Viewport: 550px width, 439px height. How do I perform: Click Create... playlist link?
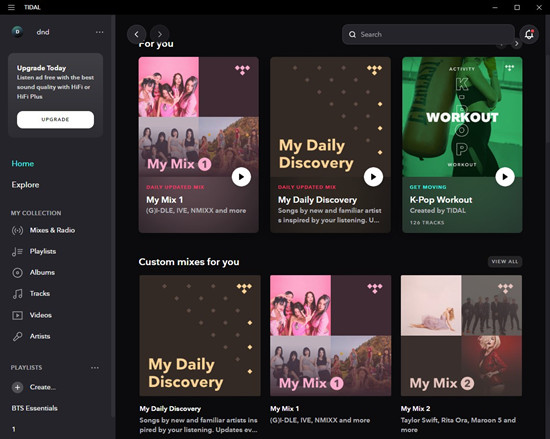point(43,387)
